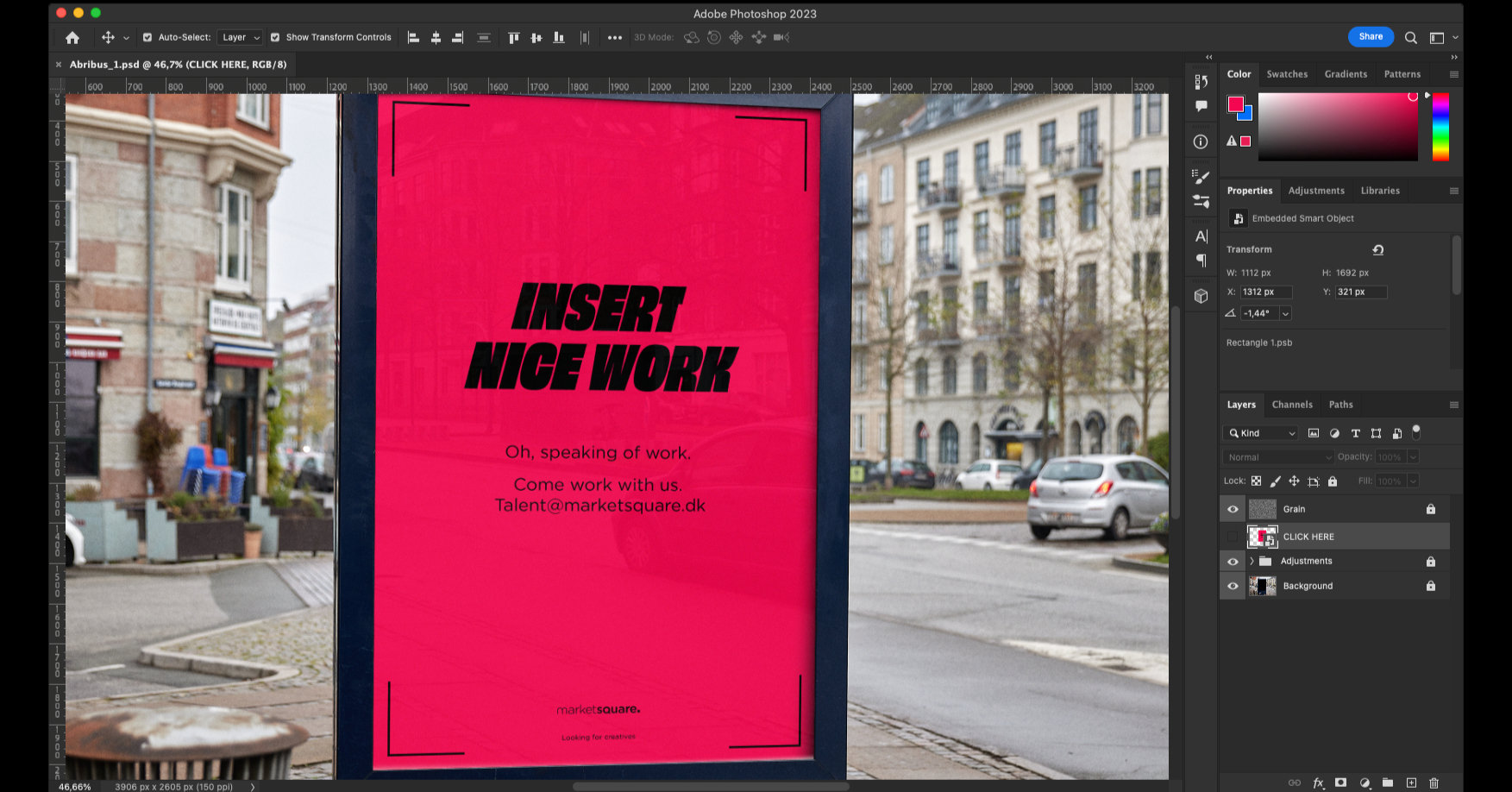Switch to the Patterns tab

[1402, 74]
